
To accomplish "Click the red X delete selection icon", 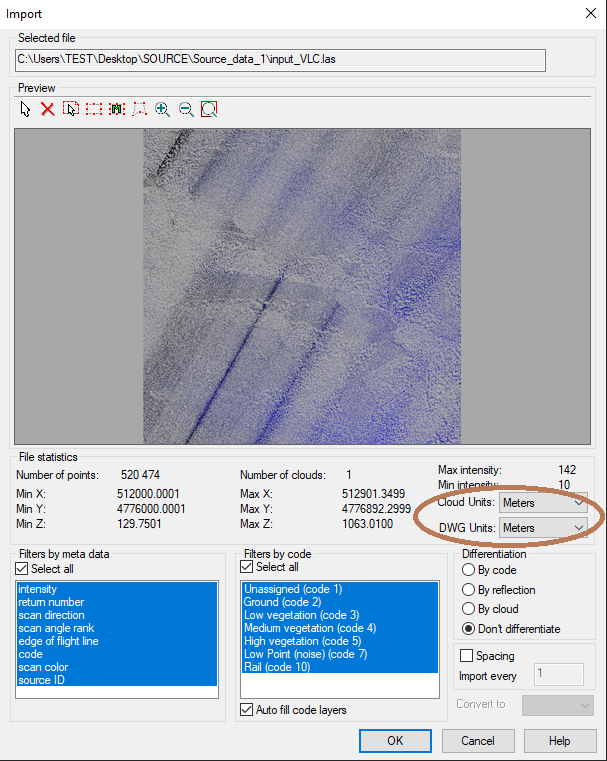I will tap(47, 109).
